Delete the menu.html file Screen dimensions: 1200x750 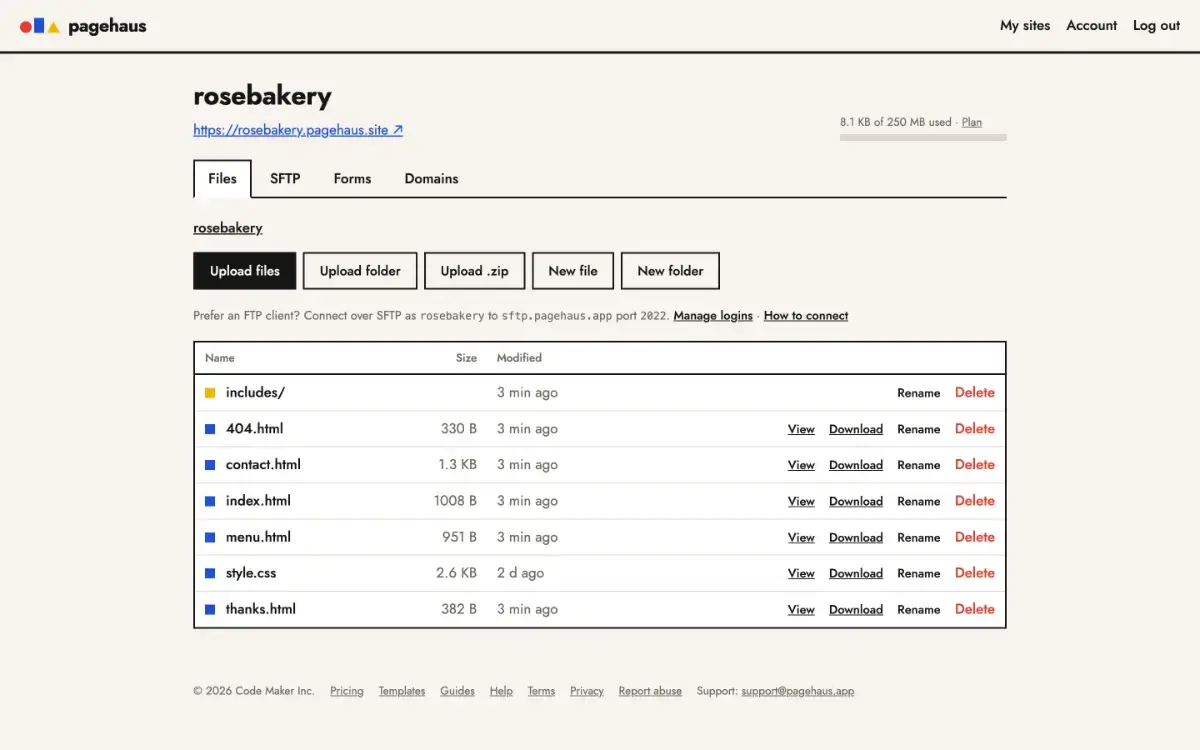click(x=975, y=537)
